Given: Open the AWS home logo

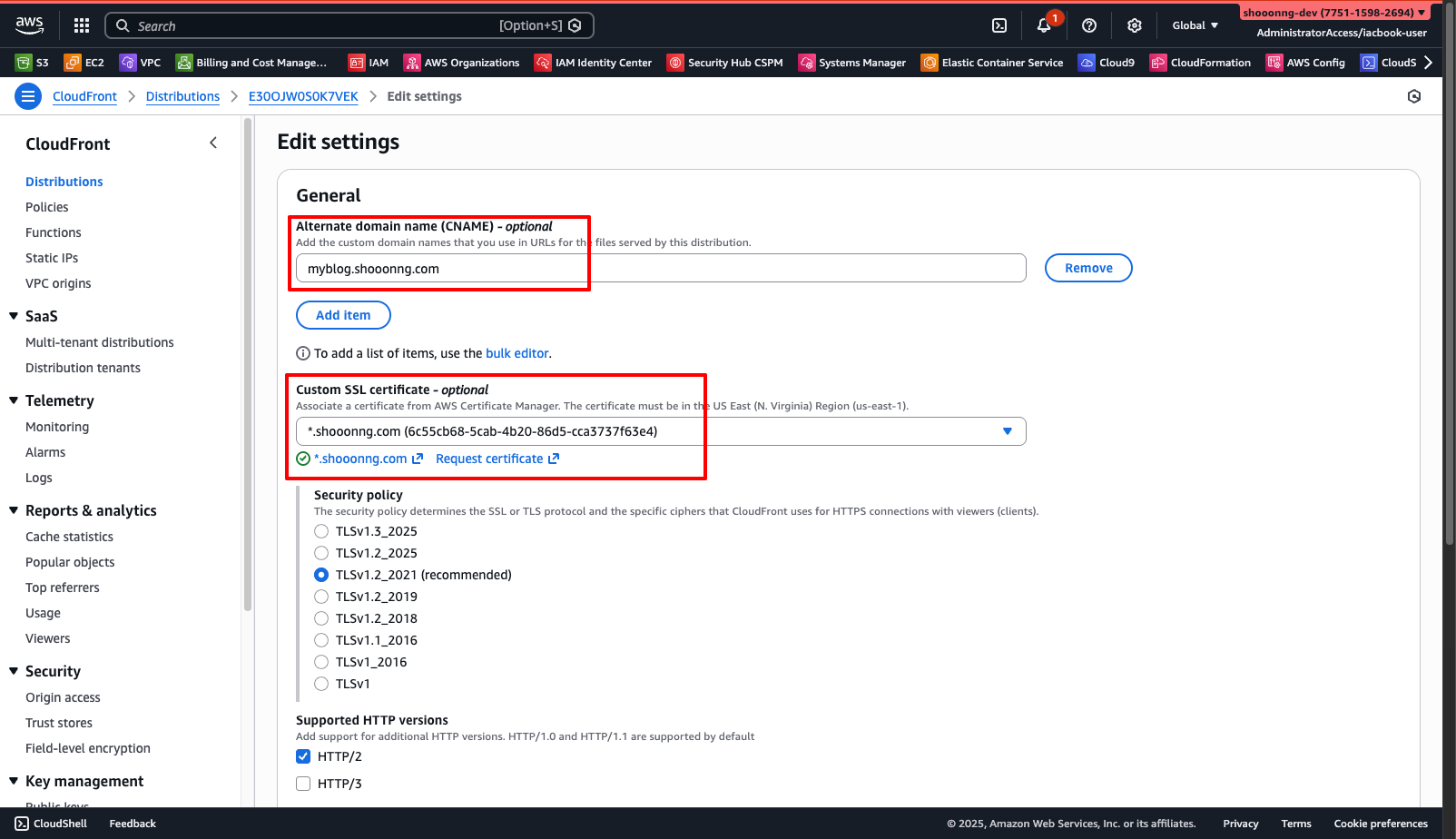Looking at the screenshot, I should coord(29,25).
